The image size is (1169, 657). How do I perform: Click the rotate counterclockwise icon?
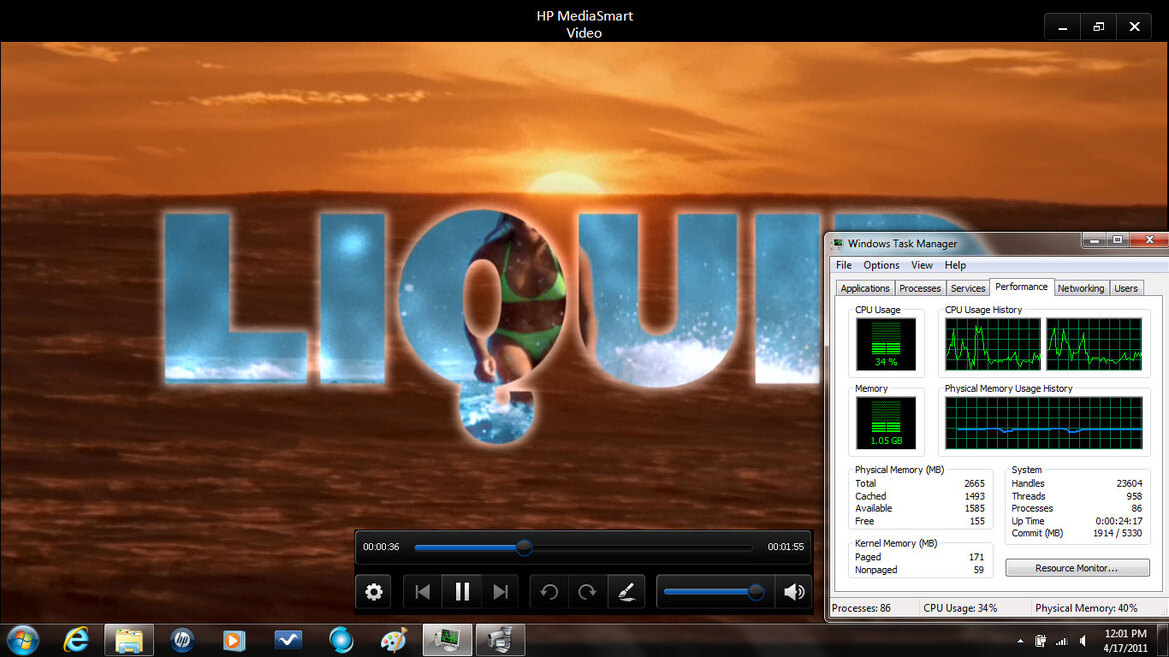pyautogui.click(x=549, y=592)
